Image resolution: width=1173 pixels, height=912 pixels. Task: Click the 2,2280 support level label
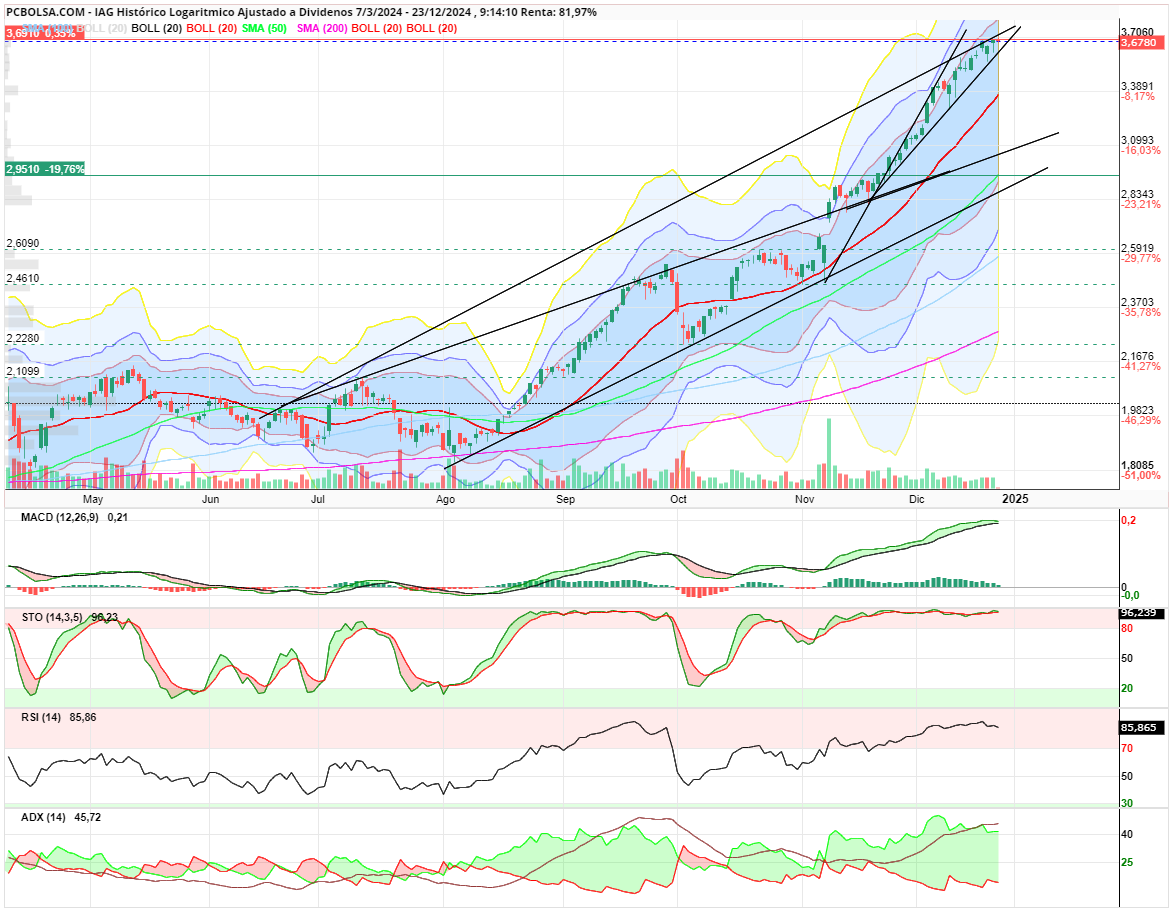click(22, 338)
